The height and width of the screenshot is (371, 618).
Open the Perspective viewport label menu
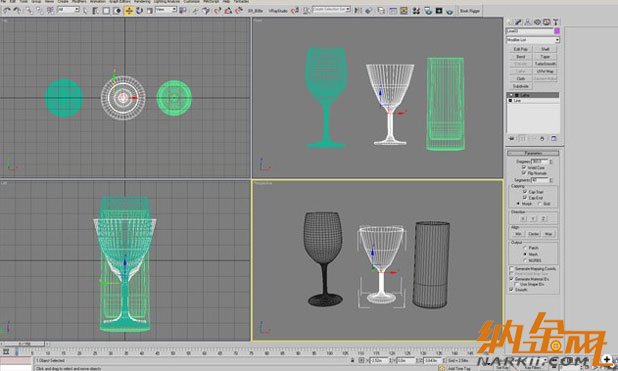point(263,183)
